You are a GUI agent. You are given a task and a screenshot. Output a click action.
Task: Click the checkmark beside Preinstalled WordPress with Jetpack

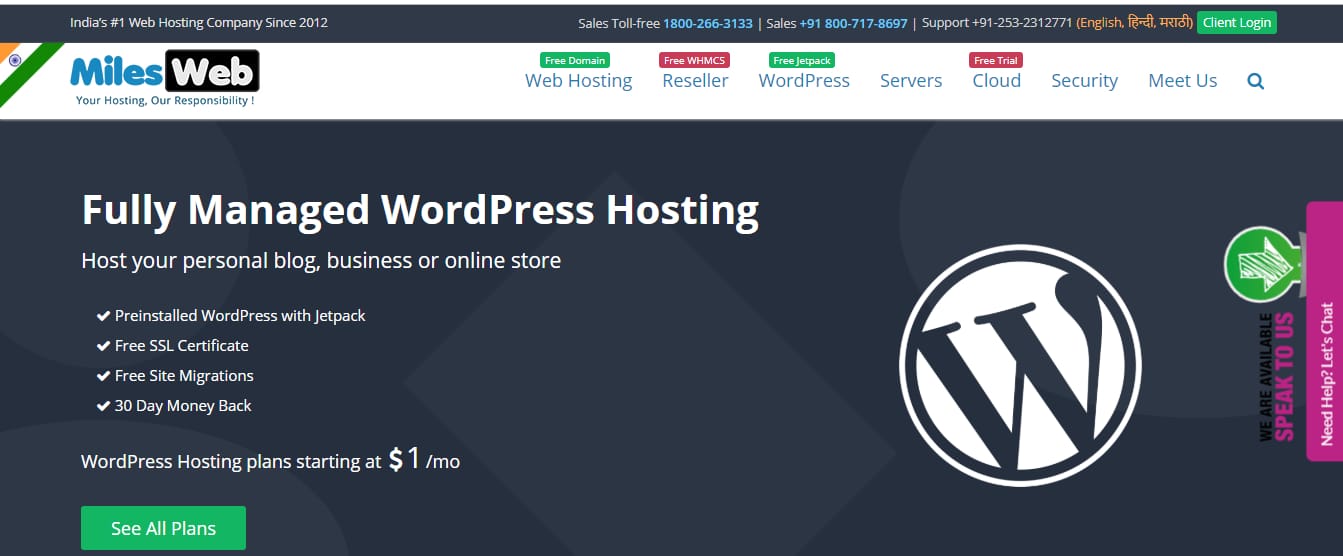pos(103,316)
